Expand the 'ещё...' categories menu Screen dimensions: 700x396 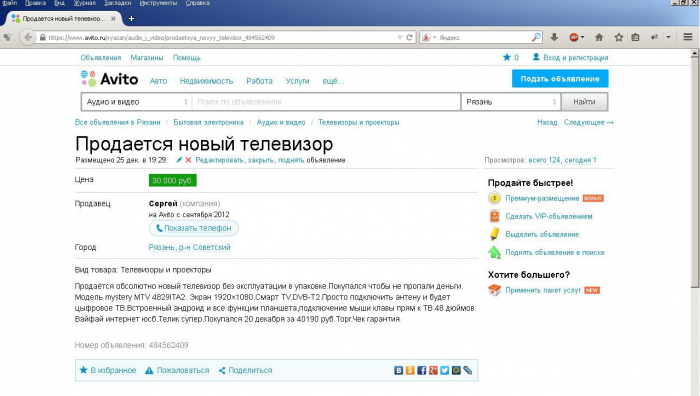tap(333, 81)
